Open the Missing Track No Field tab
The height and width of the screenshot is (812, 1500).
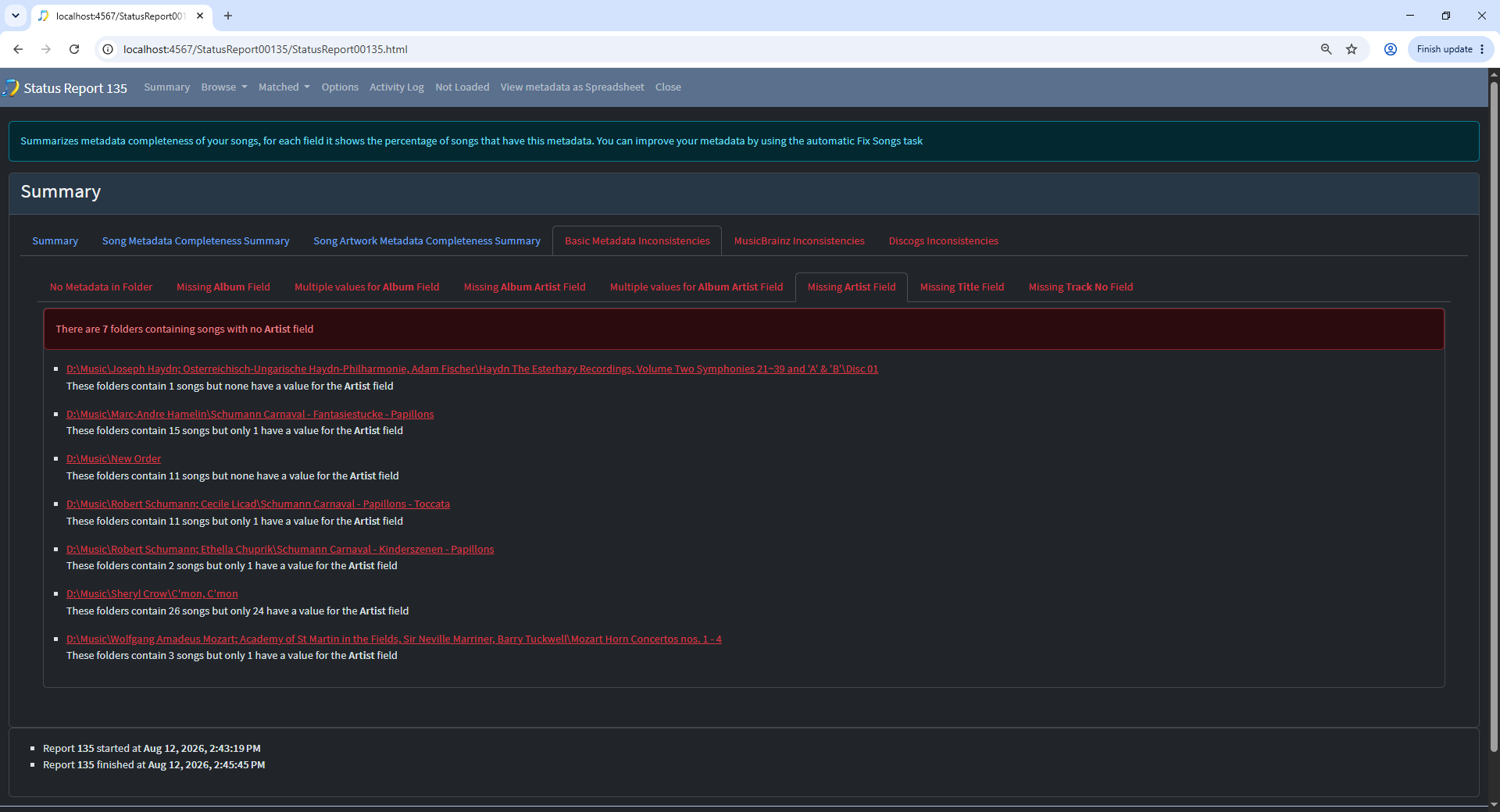click(1081, 287)
